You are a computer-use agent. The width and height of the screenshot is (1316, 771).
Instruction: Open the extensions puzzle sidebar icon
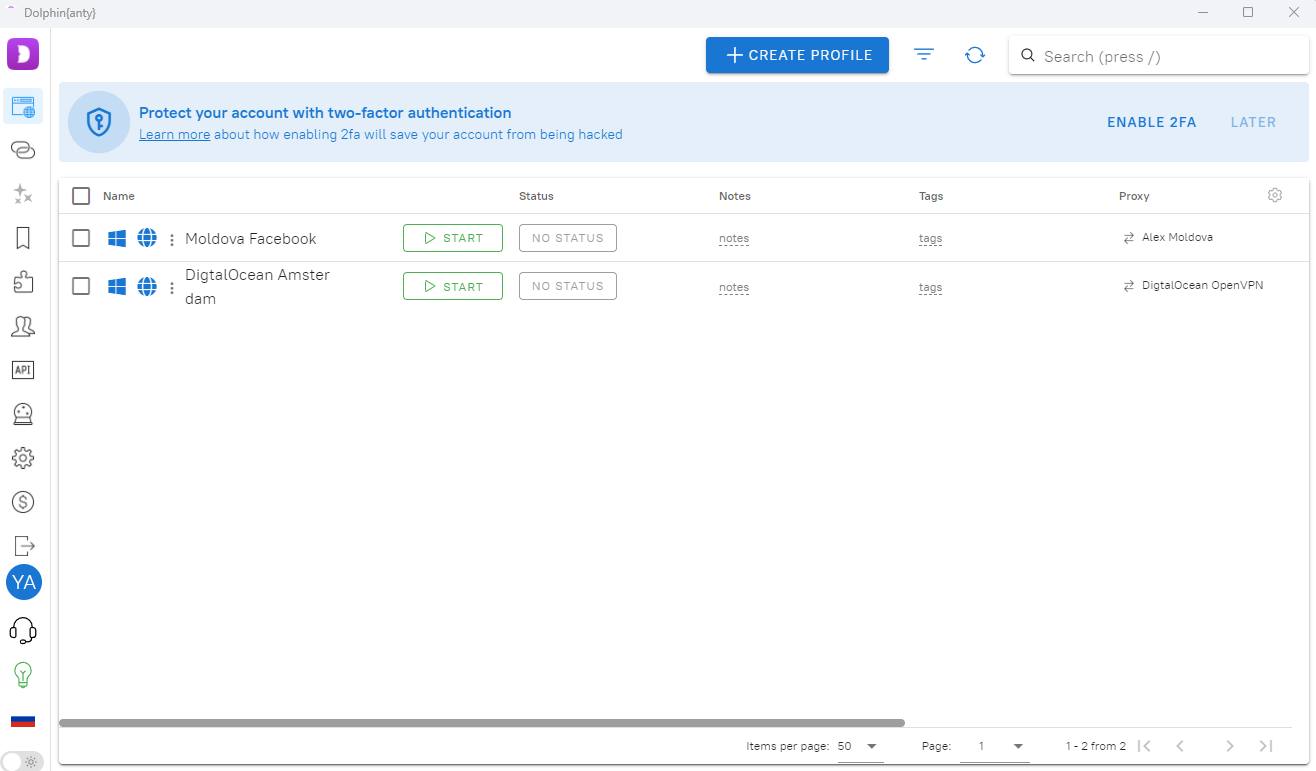tap(23, 282)
